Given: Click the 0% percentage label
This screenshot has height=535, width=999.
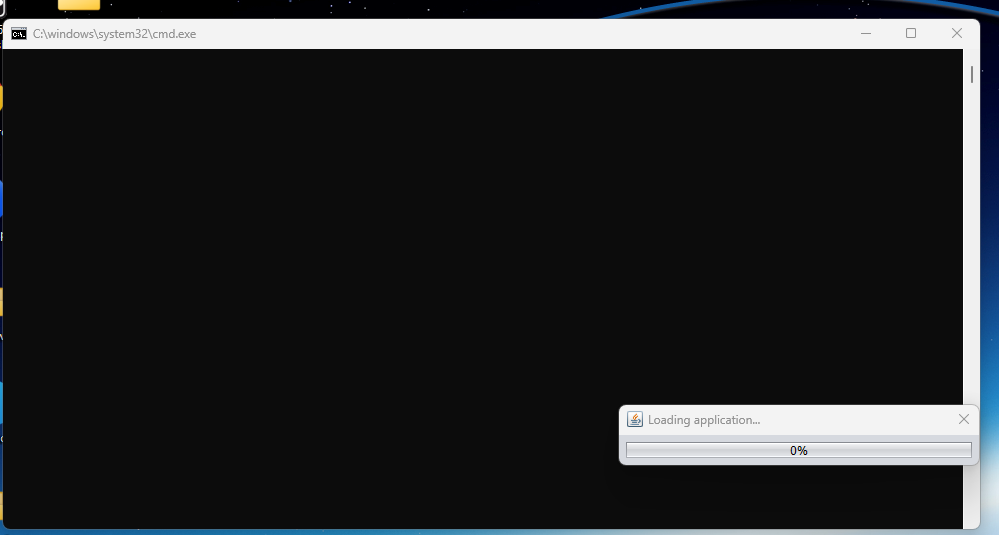Looking at the screenshot, I should pos(799,450).
